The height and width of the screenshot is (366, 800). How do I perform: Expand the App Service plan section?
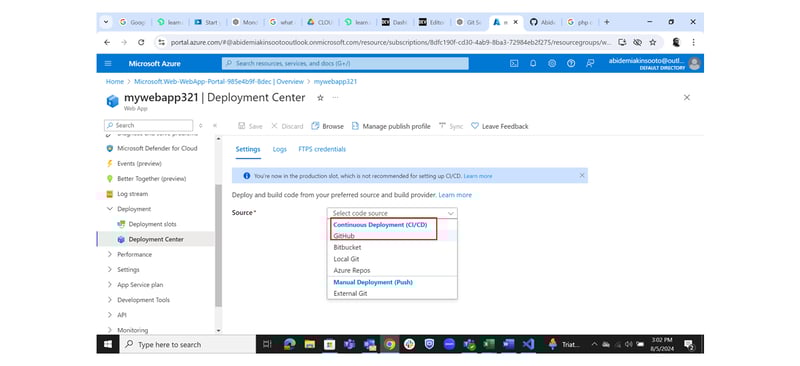coord(109,285)
